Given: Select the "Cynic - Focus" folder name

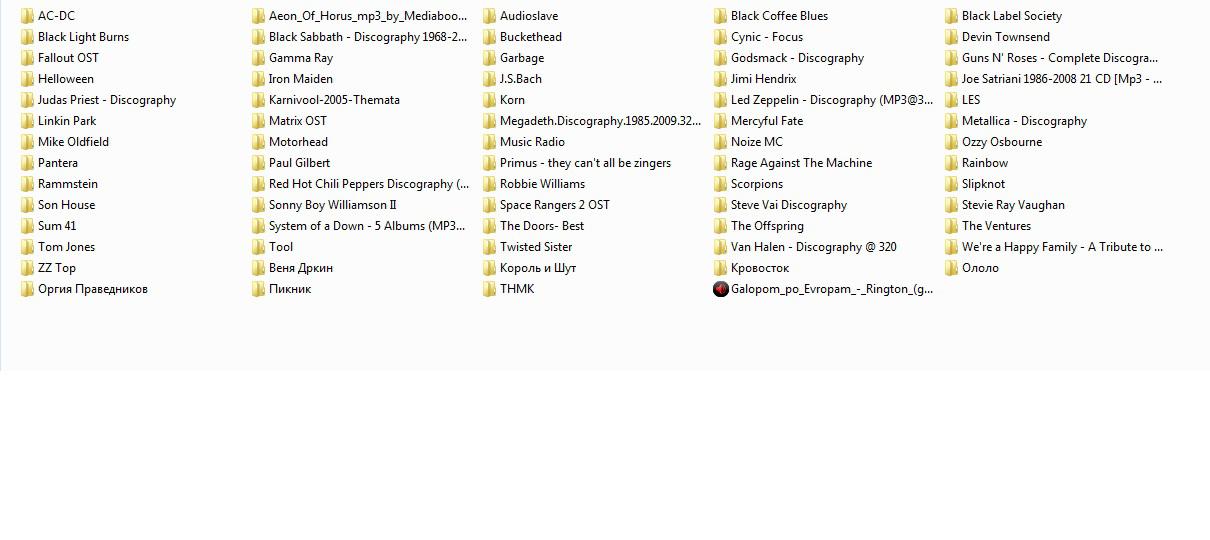Looking at the screenshot, I should click(767, 37).
